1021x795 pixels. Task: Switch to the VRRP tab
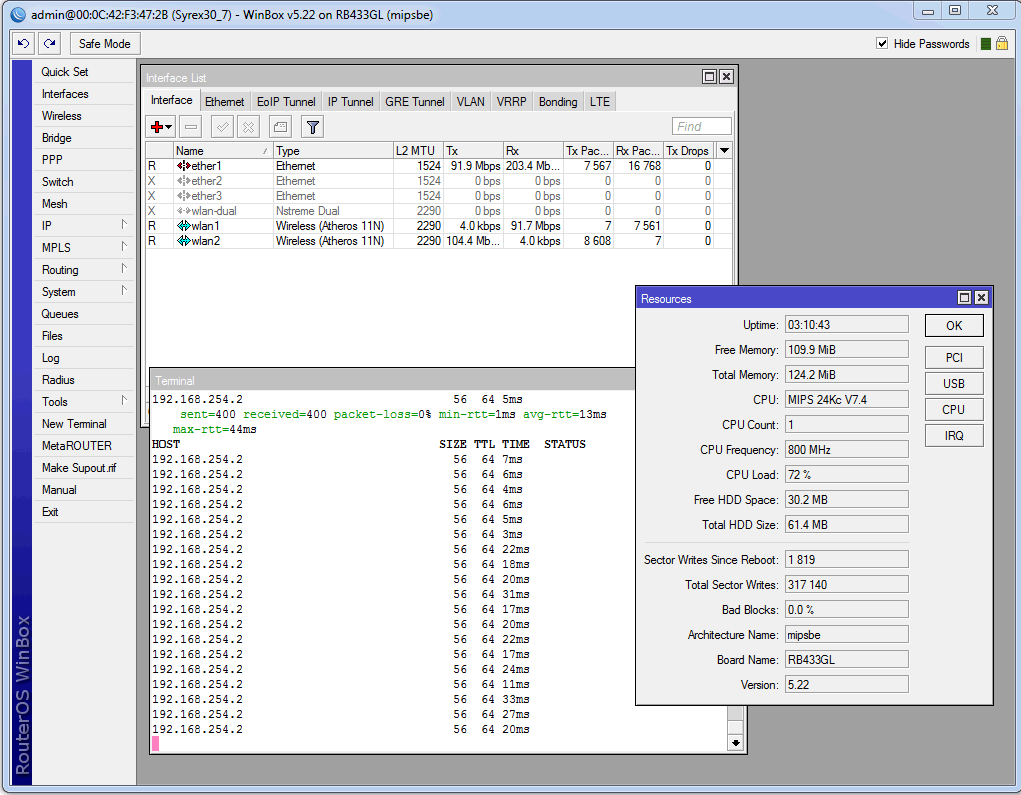(511, 102)
